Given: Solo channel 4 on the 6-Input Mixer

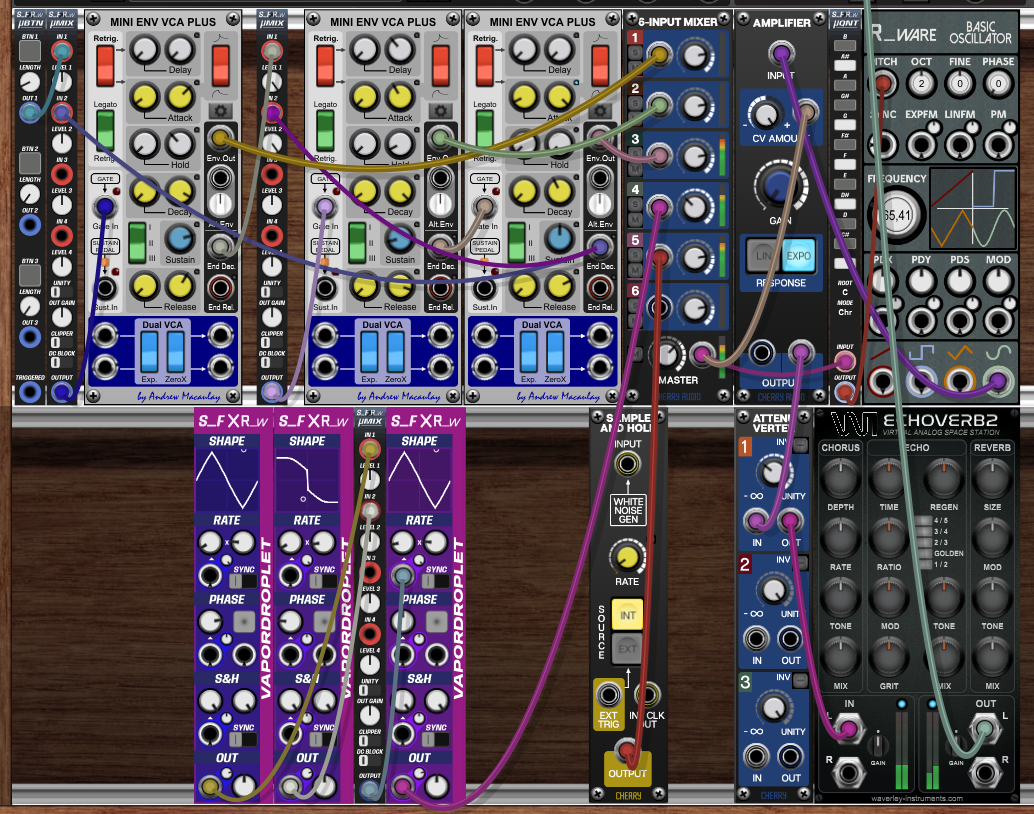Looking at the screenshot, I should point(634,205).
